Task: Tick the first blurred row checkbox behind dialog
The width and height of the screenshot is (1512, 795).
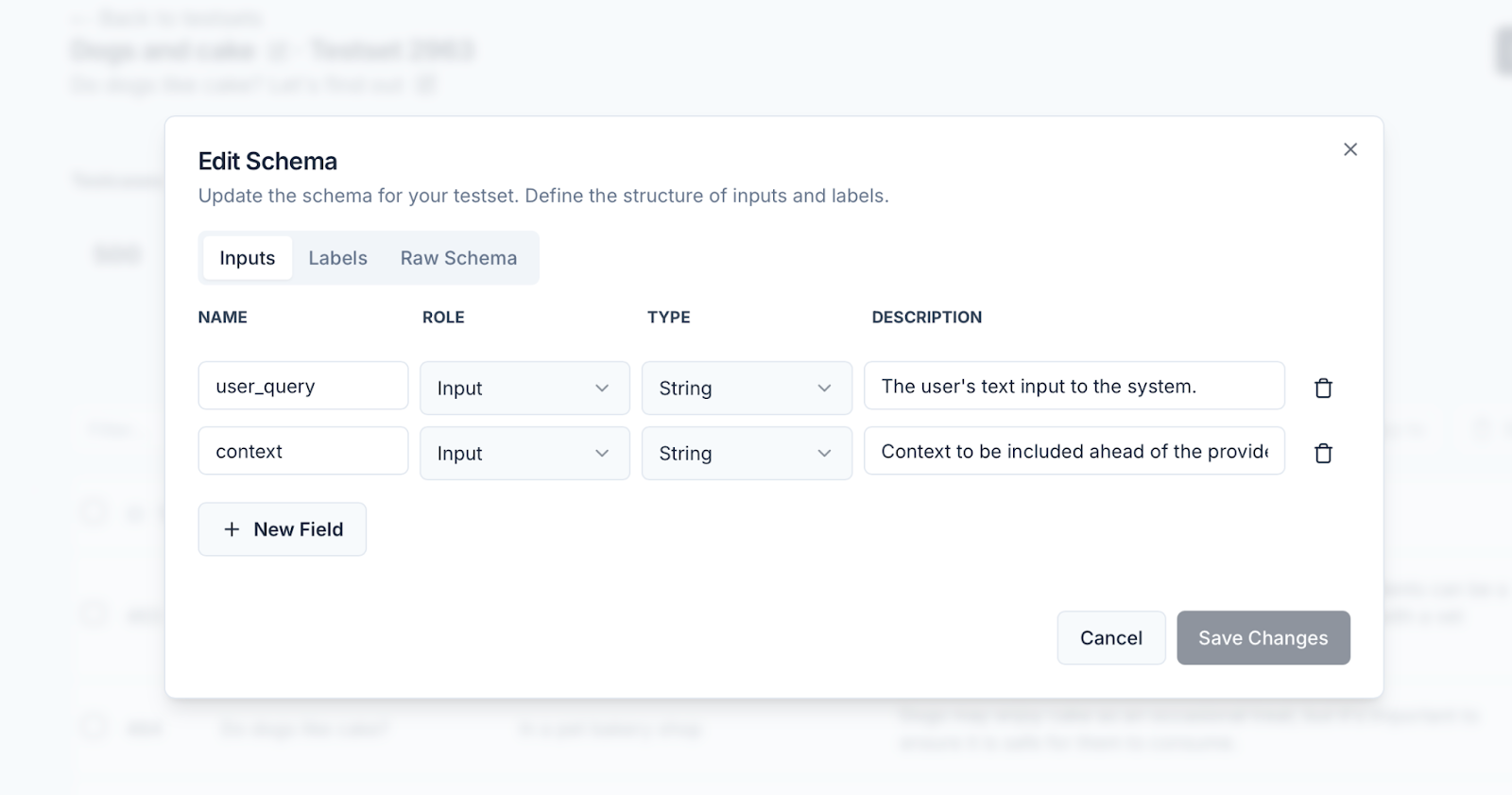Action: pos(94,512)
